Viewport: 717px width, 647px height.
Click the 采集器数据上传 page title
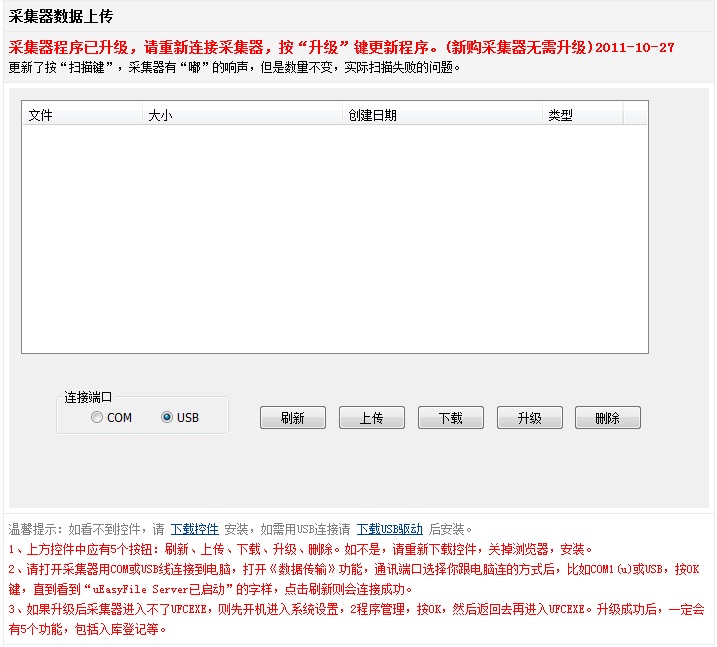(x=61, y=16)
